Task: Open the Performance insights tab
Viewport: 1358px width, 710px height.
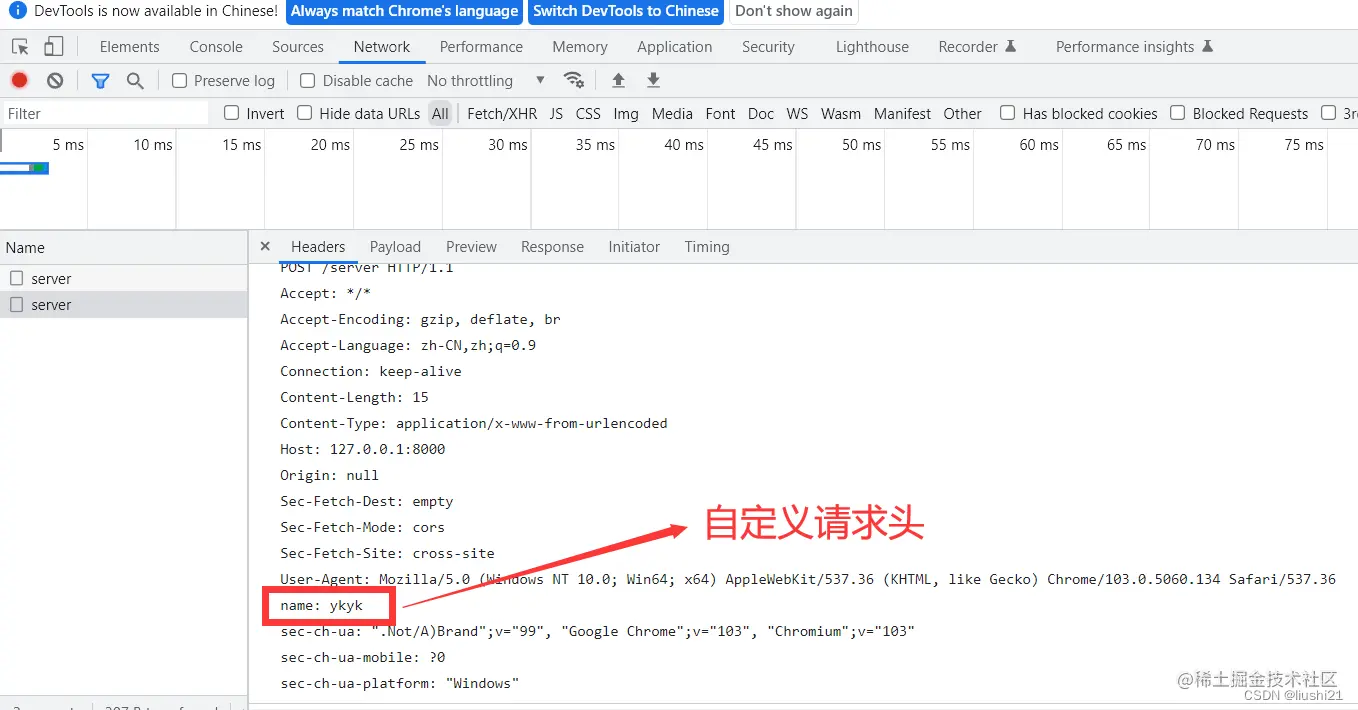Action: tap(1134, 47)
